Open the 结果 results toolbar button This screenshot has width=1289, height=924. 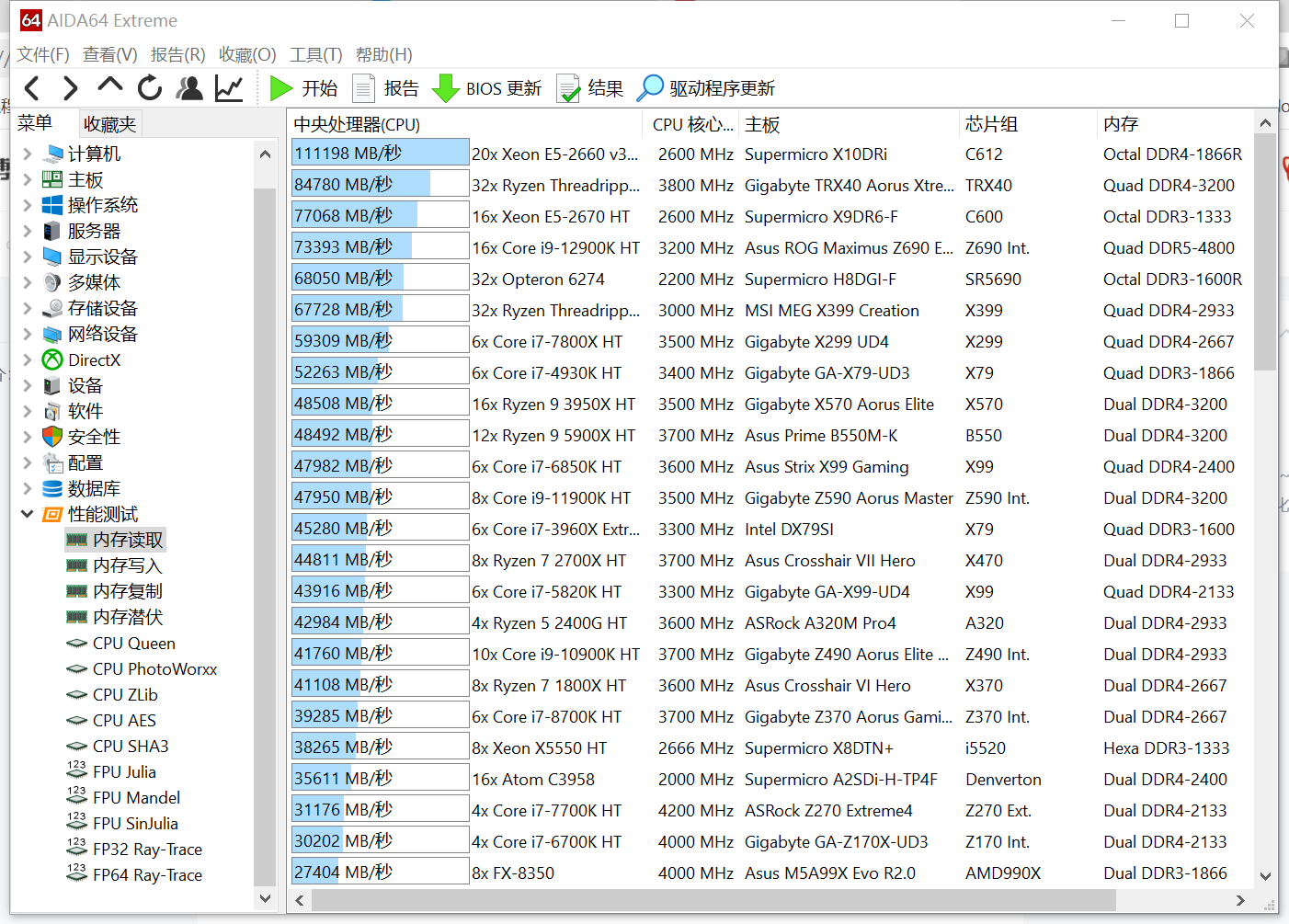pos(590,88)
